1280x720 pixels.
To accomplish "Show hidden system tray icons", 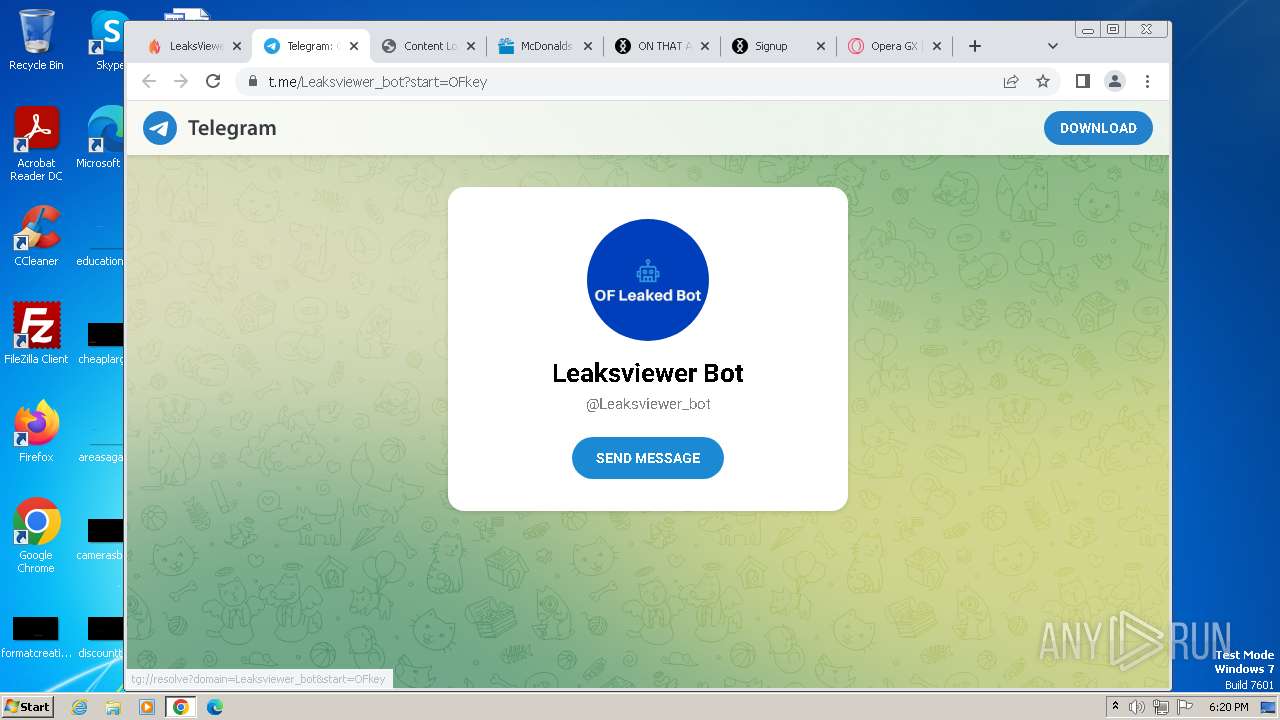I will [x=1115, y=707].
